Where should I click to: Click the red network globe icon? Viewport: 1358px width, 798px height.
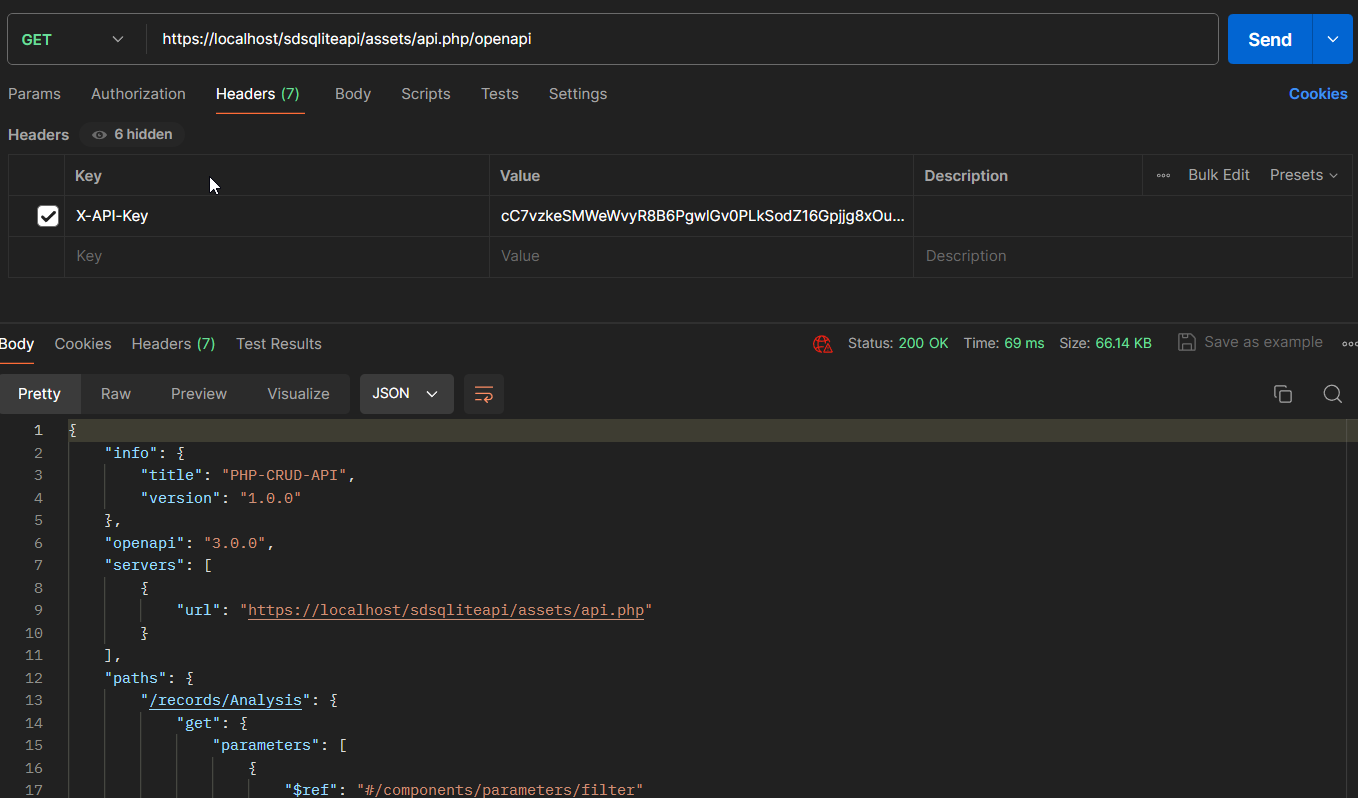tap(823, 344)
